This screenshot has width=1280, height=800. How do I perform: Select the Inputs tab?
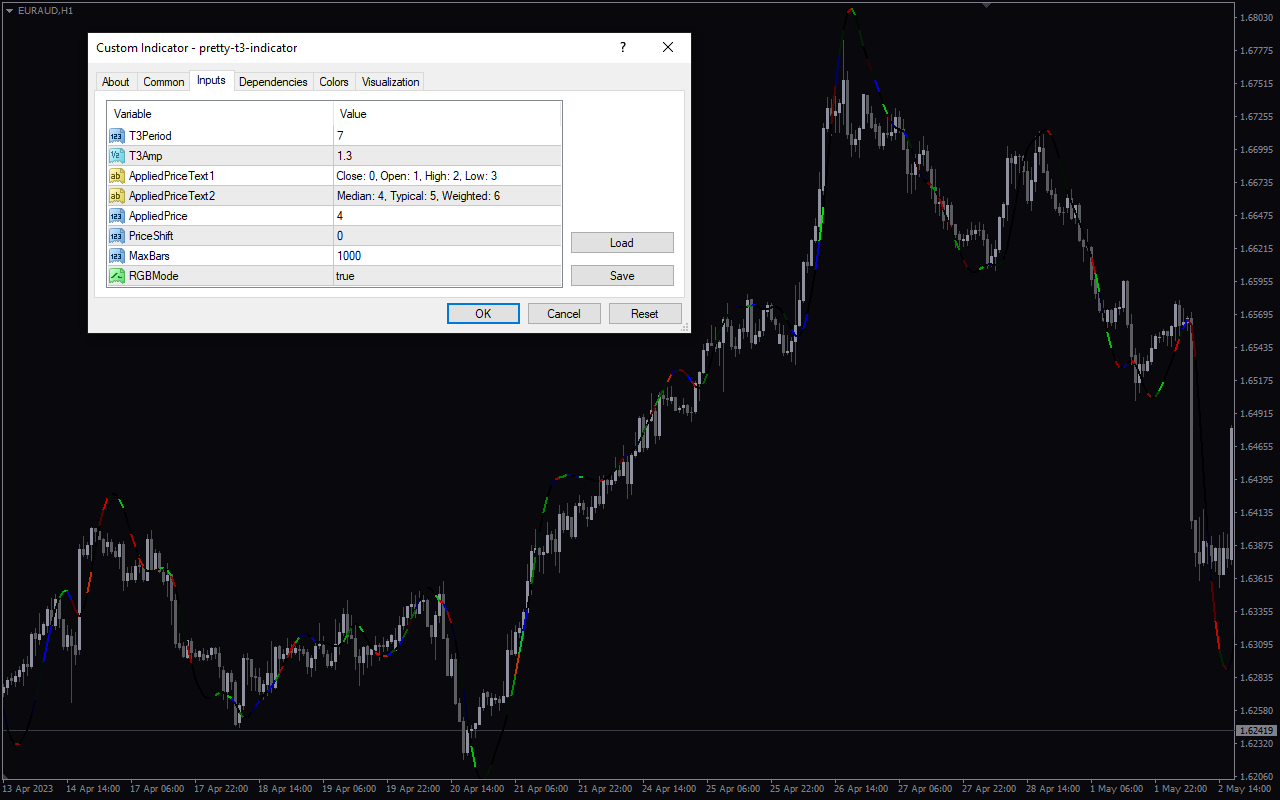[x=211, y=80]
